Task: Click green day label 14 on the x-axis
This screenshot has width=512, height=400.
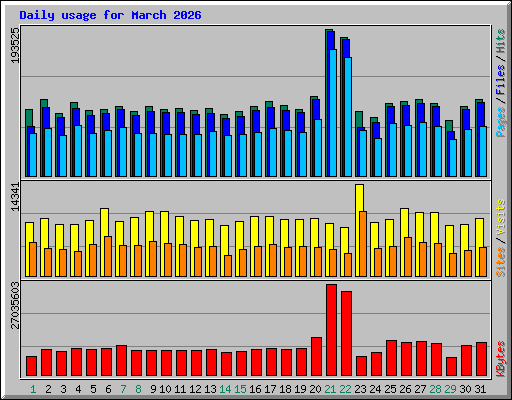Action: click(225, 389)
